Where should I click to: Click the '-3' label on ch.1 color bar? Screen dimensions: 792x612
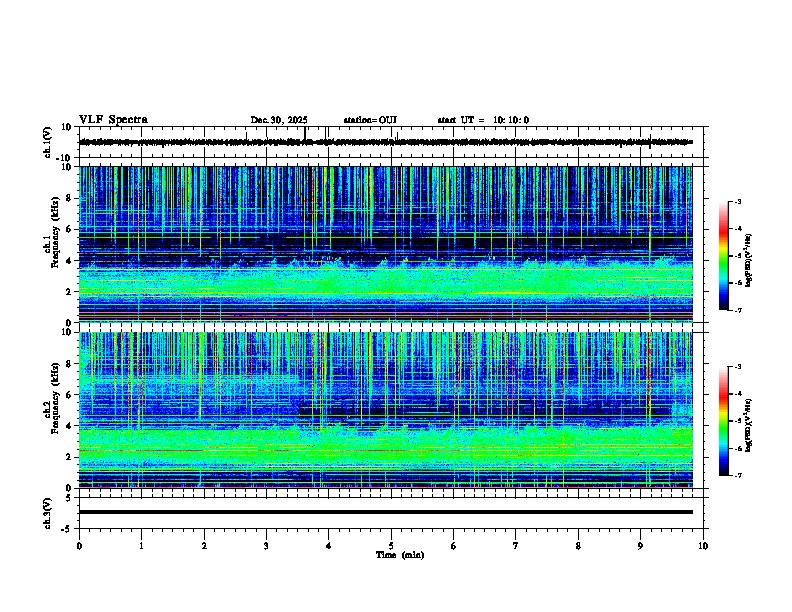point(737,202)
